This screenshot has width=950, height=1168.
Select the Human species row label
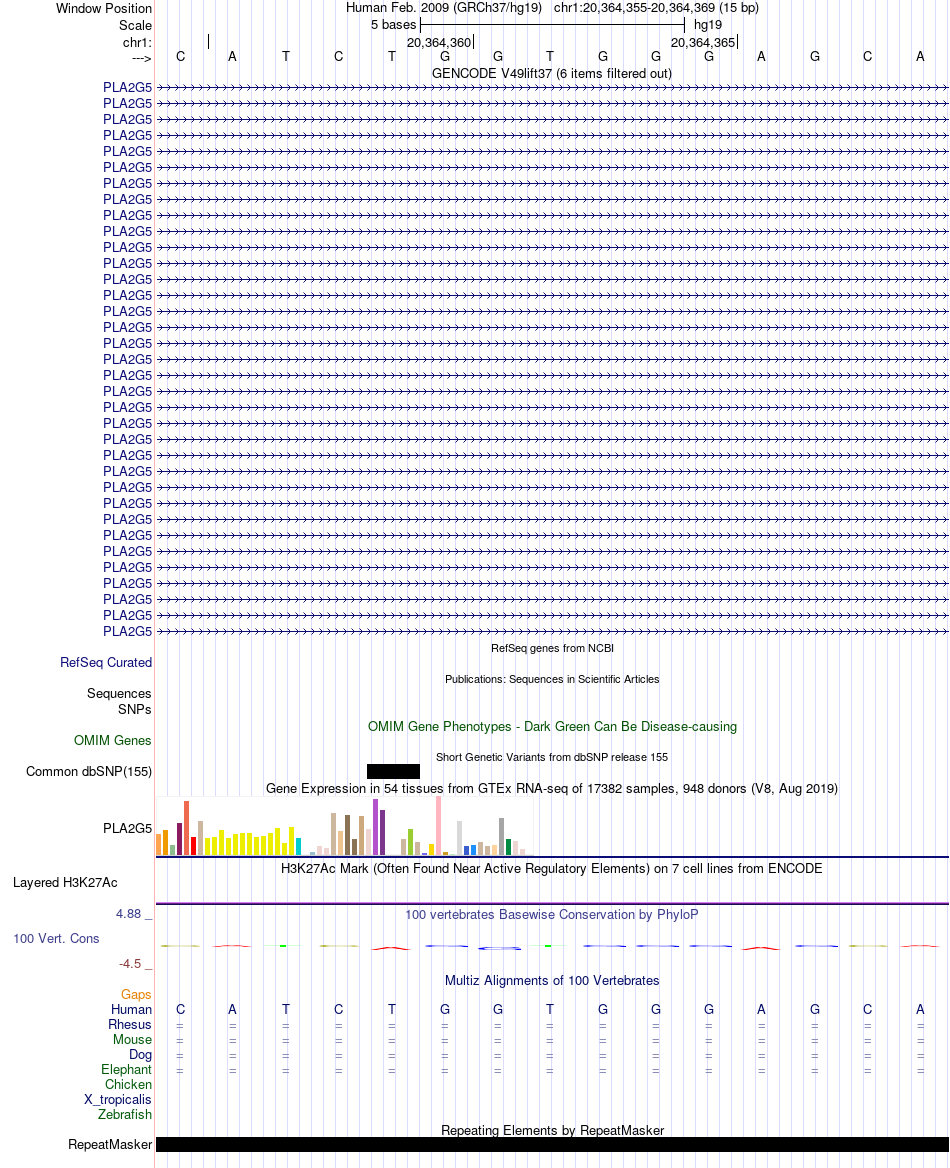[x=131, y=1009]
